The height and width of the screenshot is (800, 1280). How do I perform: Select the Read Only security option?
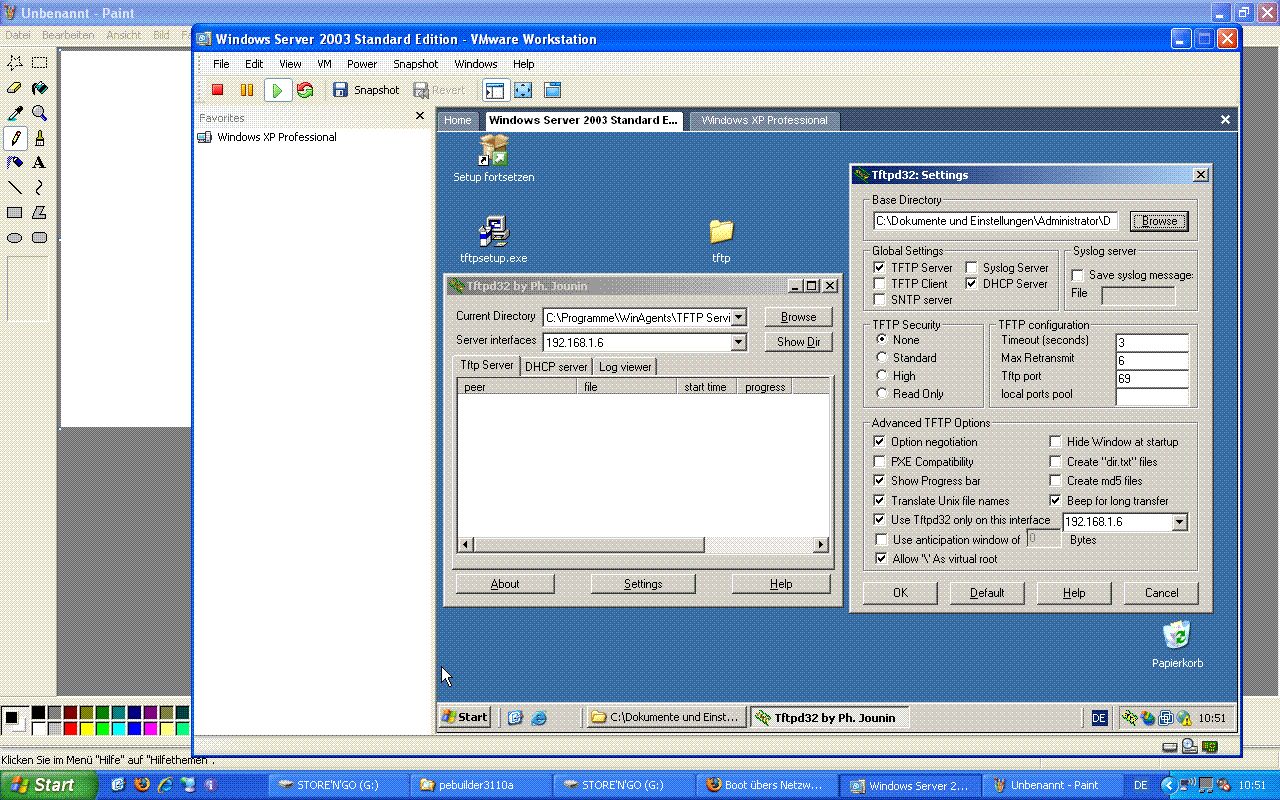pyautogui.click(x=881, y=394)
